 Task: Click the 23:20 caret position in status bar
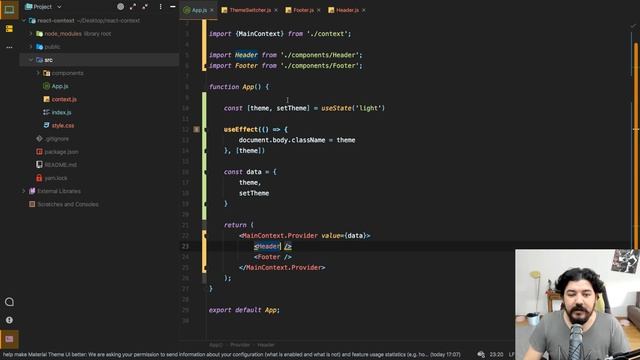point(496,355)
